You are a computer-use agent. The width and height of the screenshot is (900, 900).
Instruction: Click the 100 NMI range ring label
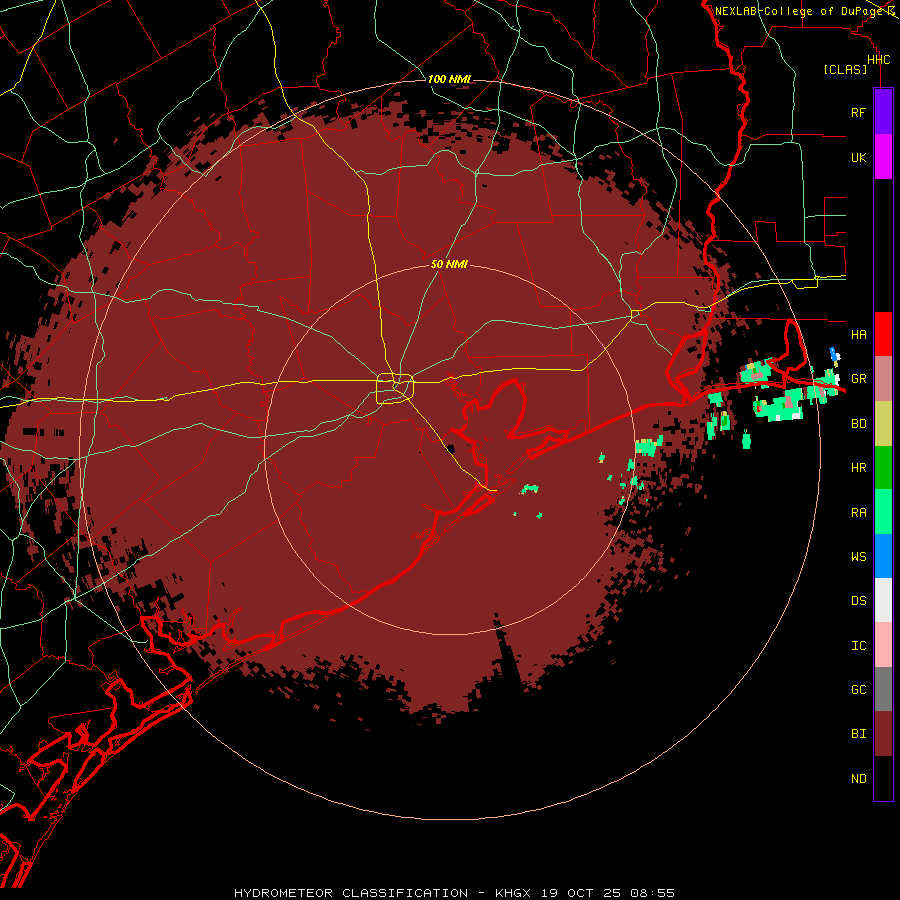click(449, 79)
